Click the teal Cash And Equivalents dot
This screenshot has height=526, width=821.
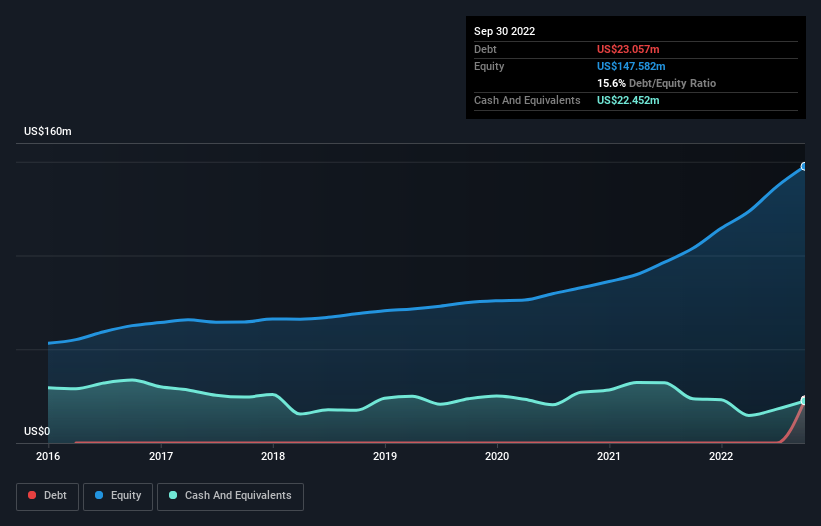point(173,495)
